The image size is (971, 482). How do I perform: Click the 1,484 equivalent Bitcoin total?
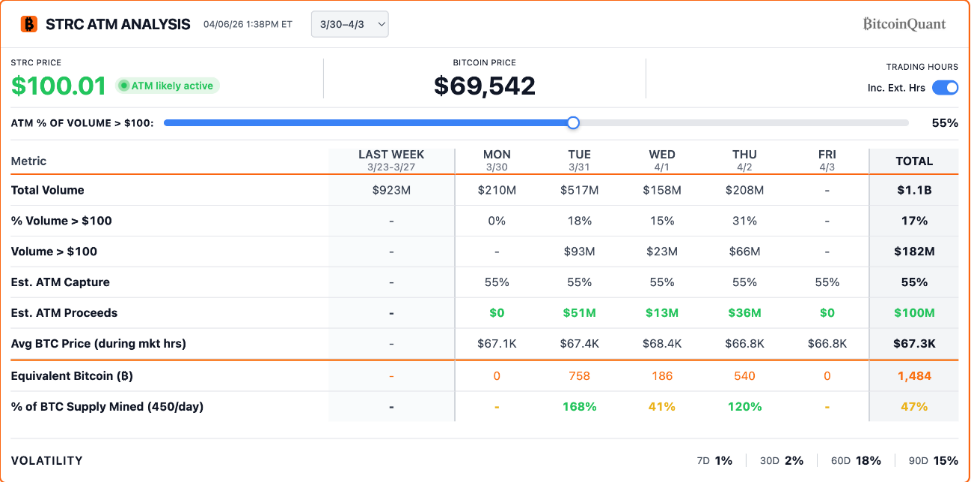(914, 375)
